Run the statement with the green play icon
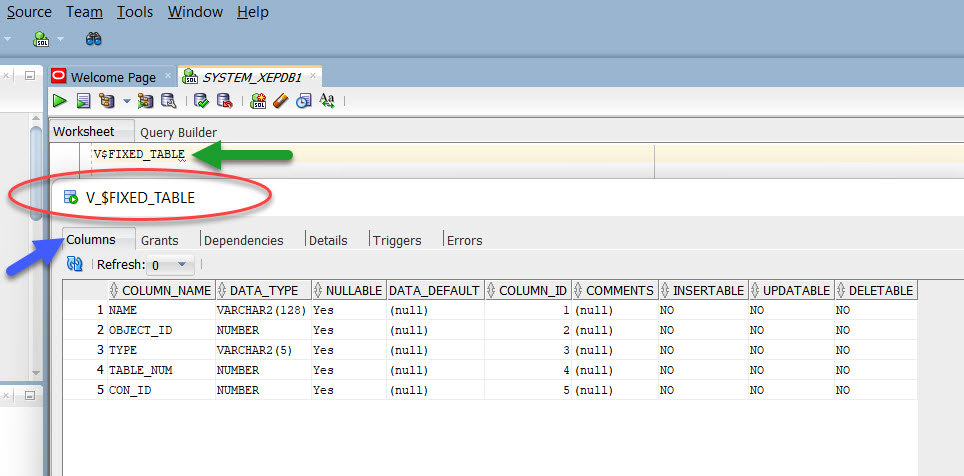964x476 pixels. pos(60,101)
